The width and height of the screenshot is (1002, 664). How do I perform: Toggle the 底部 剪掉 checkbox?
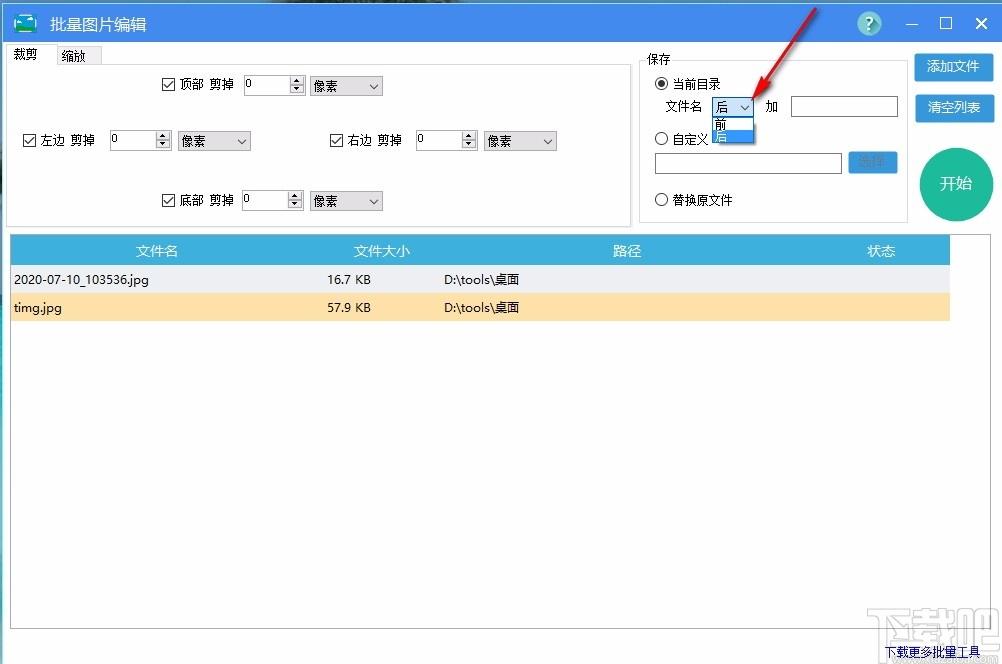168,200
